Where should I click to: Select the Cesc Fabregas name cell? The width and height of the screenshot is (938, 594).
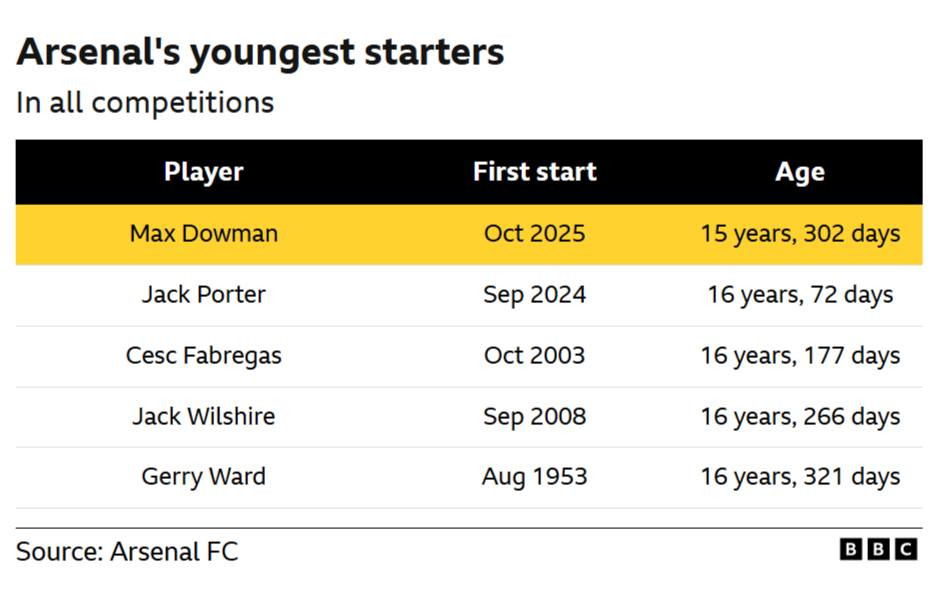(204, 356)
